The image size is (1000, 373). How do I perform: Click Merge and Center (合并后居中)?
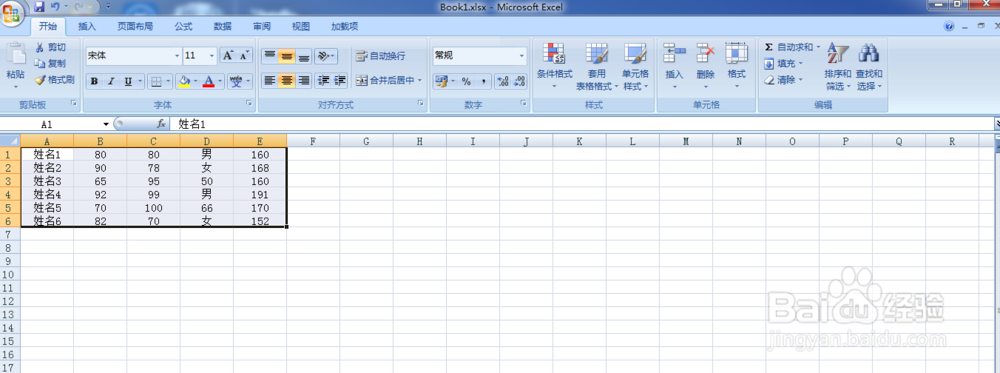click(x=388, y=80)
